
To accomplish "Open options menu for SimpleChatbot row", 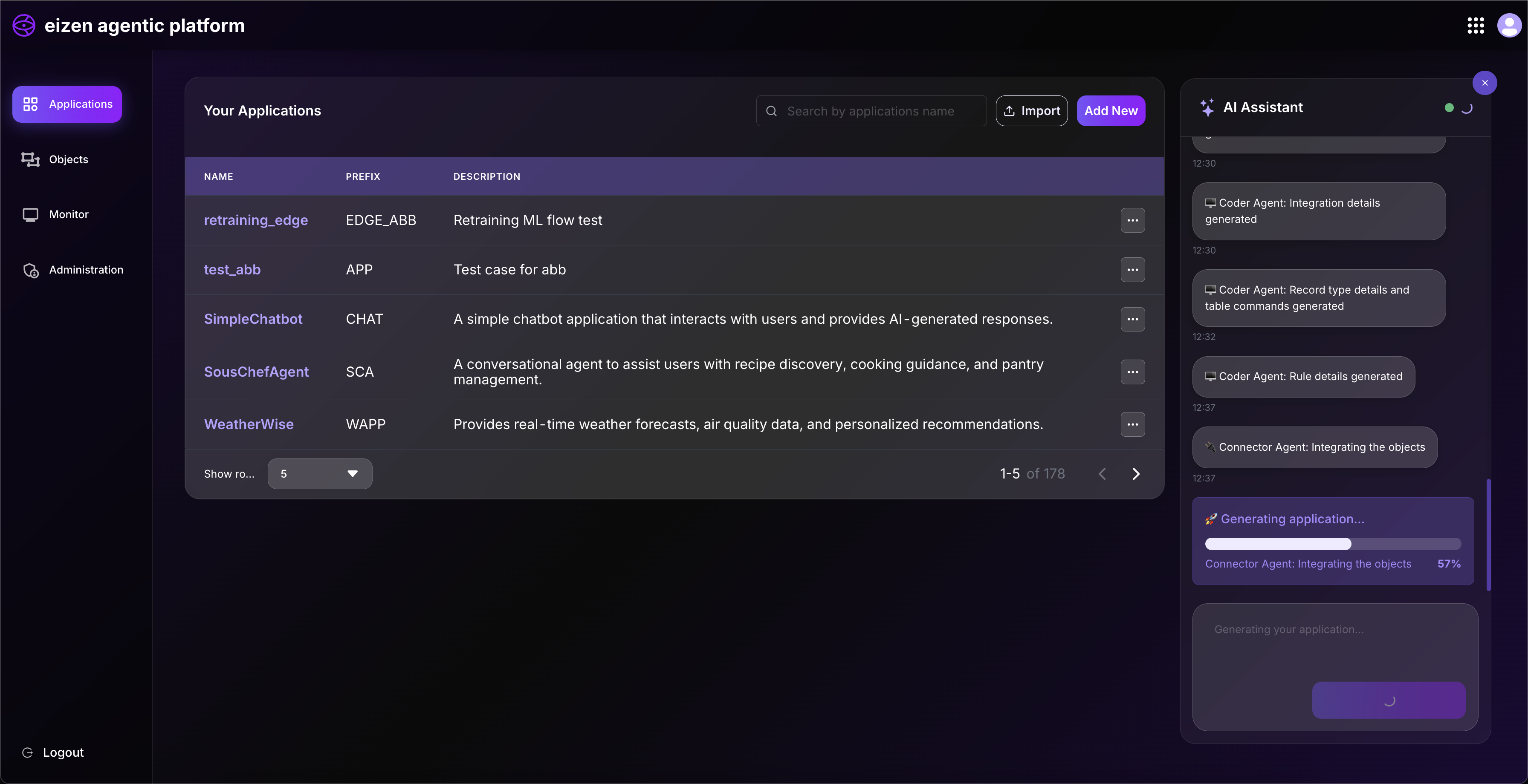I will click(x=1132, y=319).
